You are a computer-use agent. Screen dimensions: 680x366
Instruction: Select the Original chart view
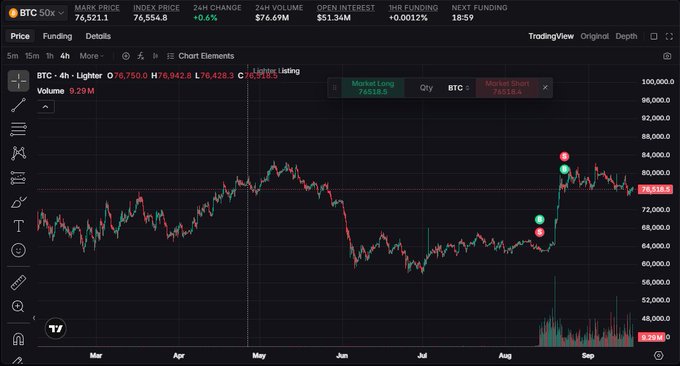pos(595,36)
